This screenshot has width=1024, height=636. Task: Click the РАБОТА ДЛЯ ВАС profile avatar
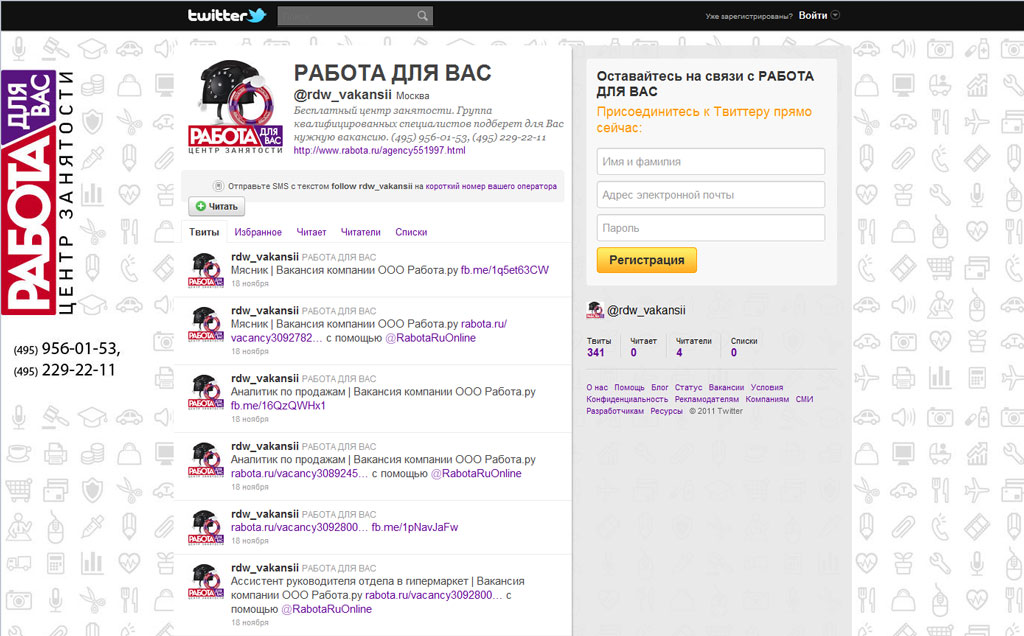coord(234,105)
